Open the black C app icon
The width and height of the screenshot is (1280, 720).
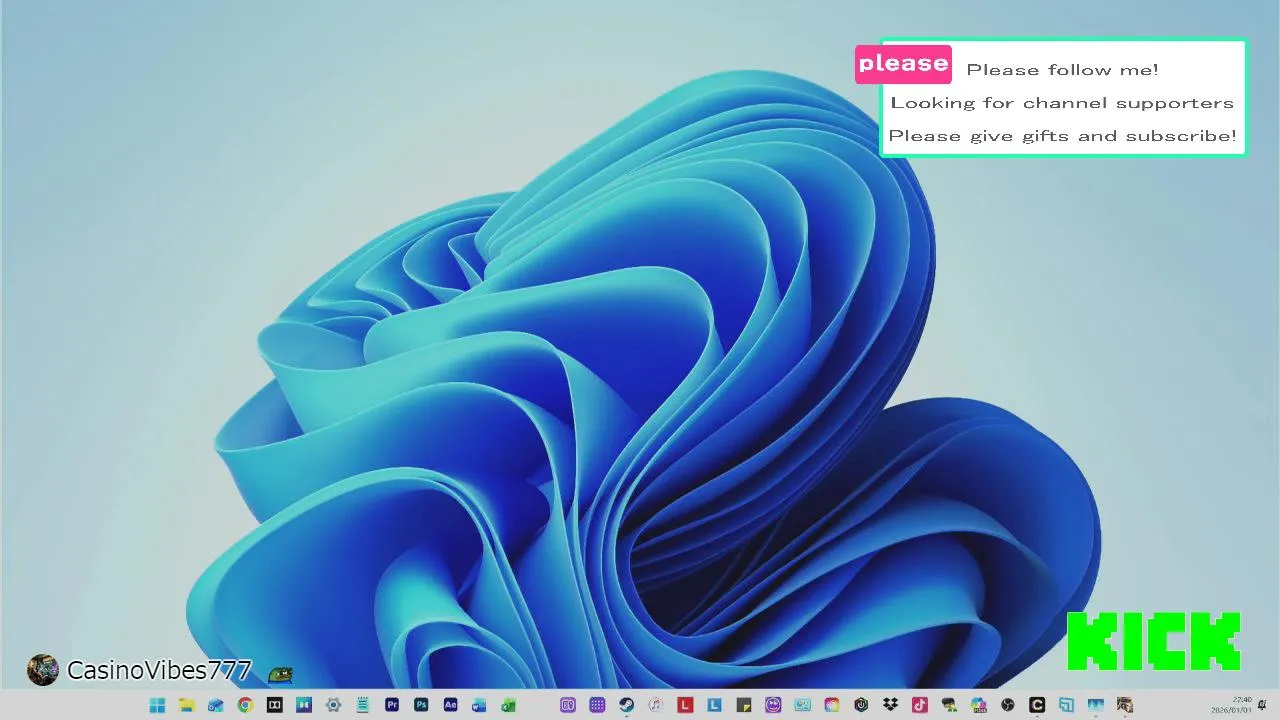(x=1037, y=705)
